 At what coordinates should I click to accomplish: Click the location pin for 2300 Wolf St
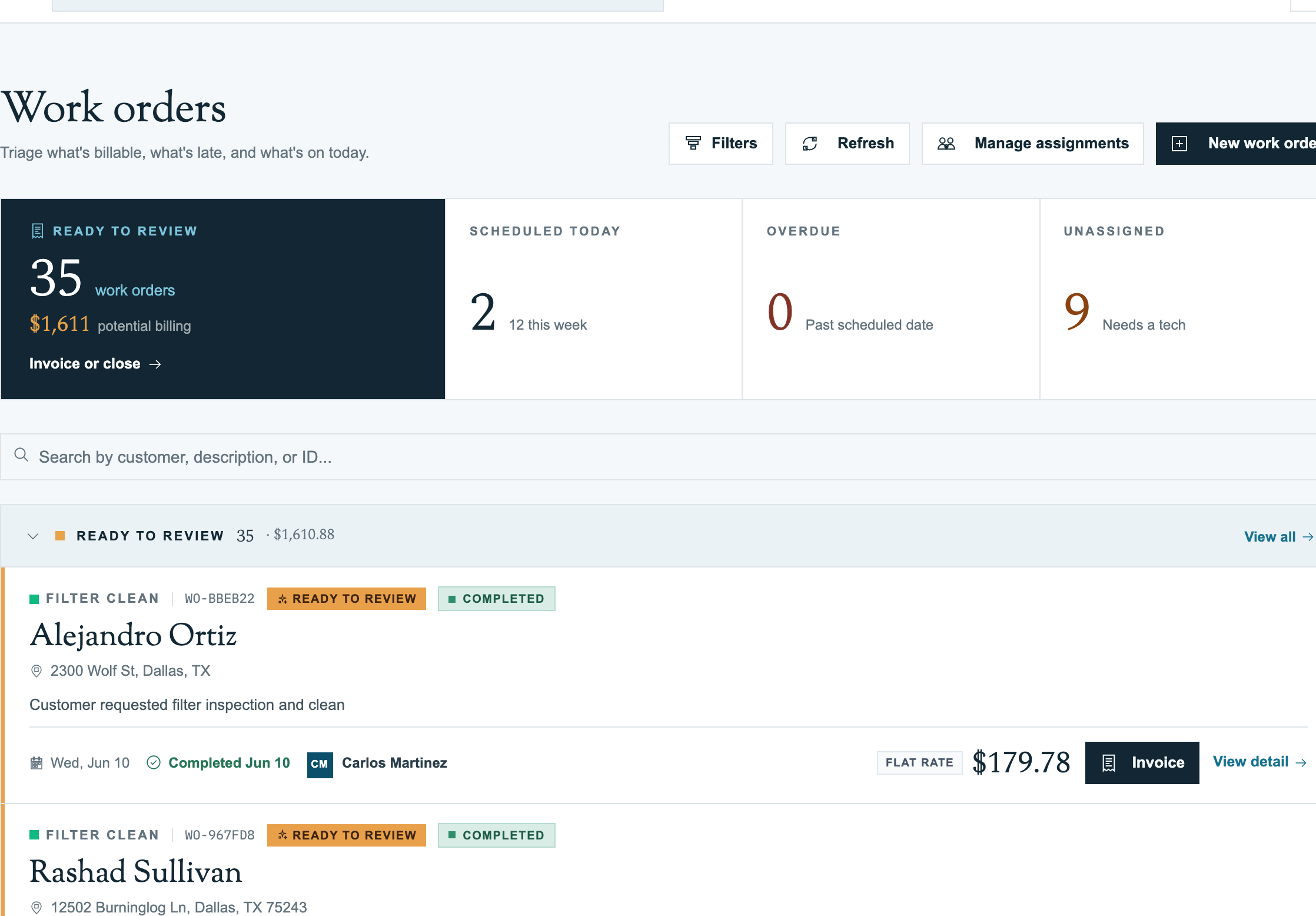click(36, 671)
